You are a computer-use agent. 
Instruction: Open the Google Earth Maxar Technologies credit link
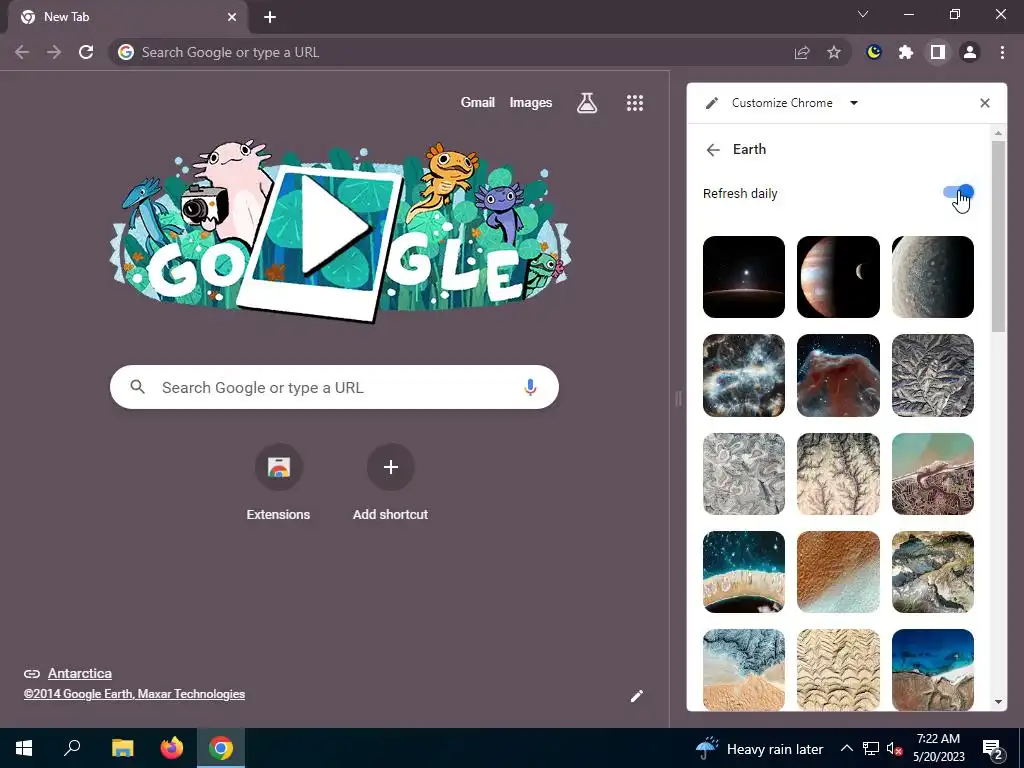pyautogui.click(x=135, y=694)
